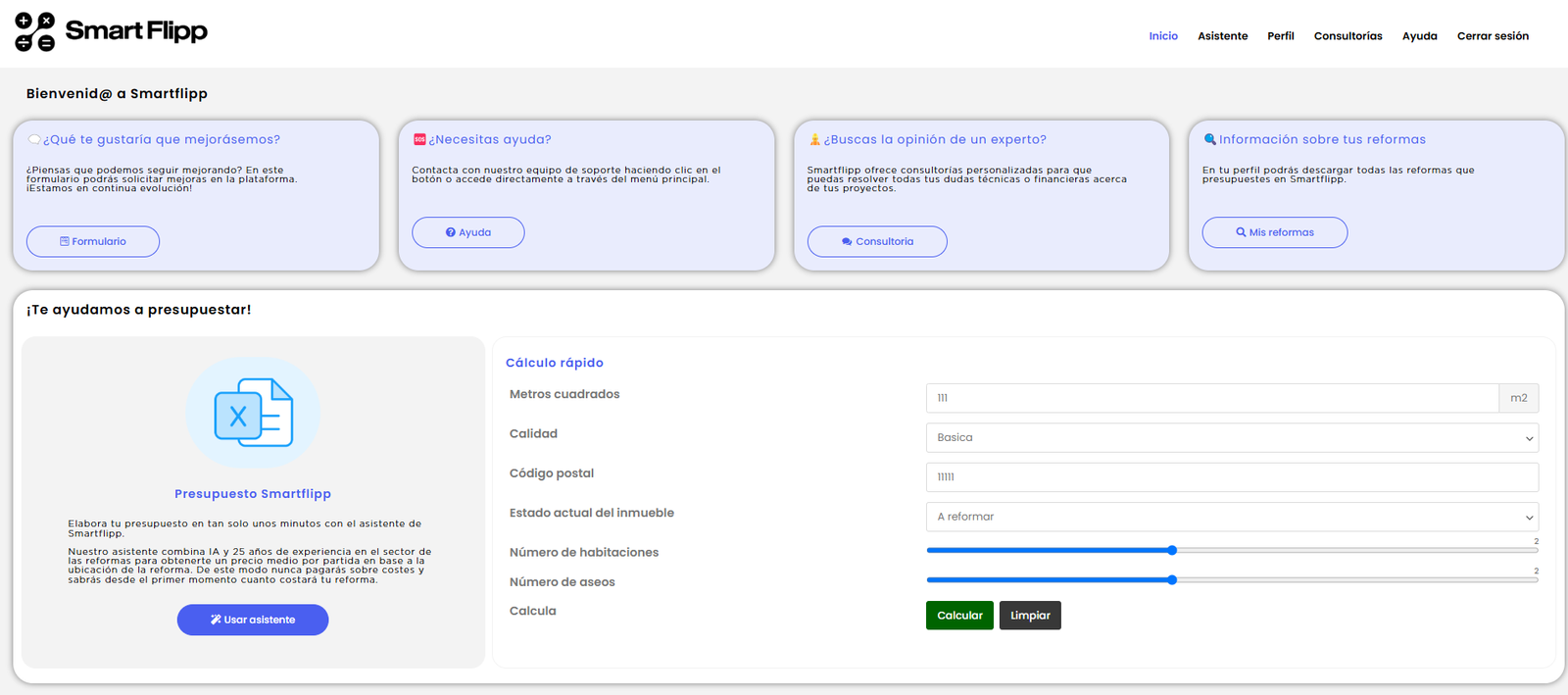Image resolution: width=1568 pixels, height=695 pixels.
Task: Click the Limpiar button
Action: pos(1030,616)
